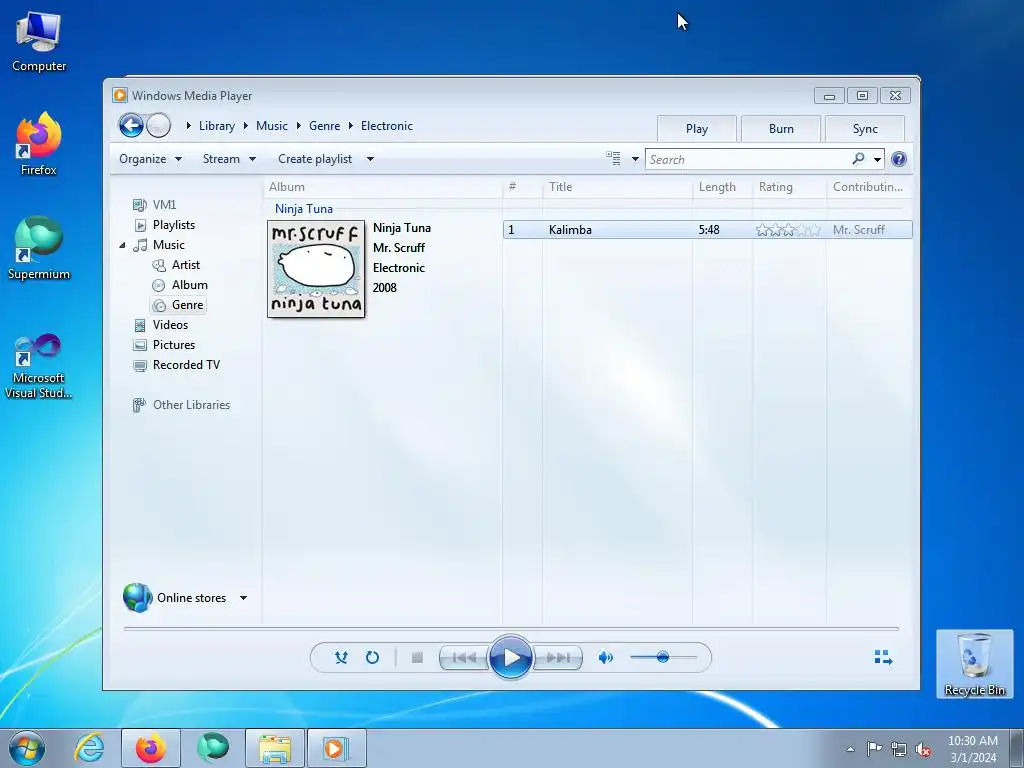Click Genre in the breadcrumb

[325, 126]
